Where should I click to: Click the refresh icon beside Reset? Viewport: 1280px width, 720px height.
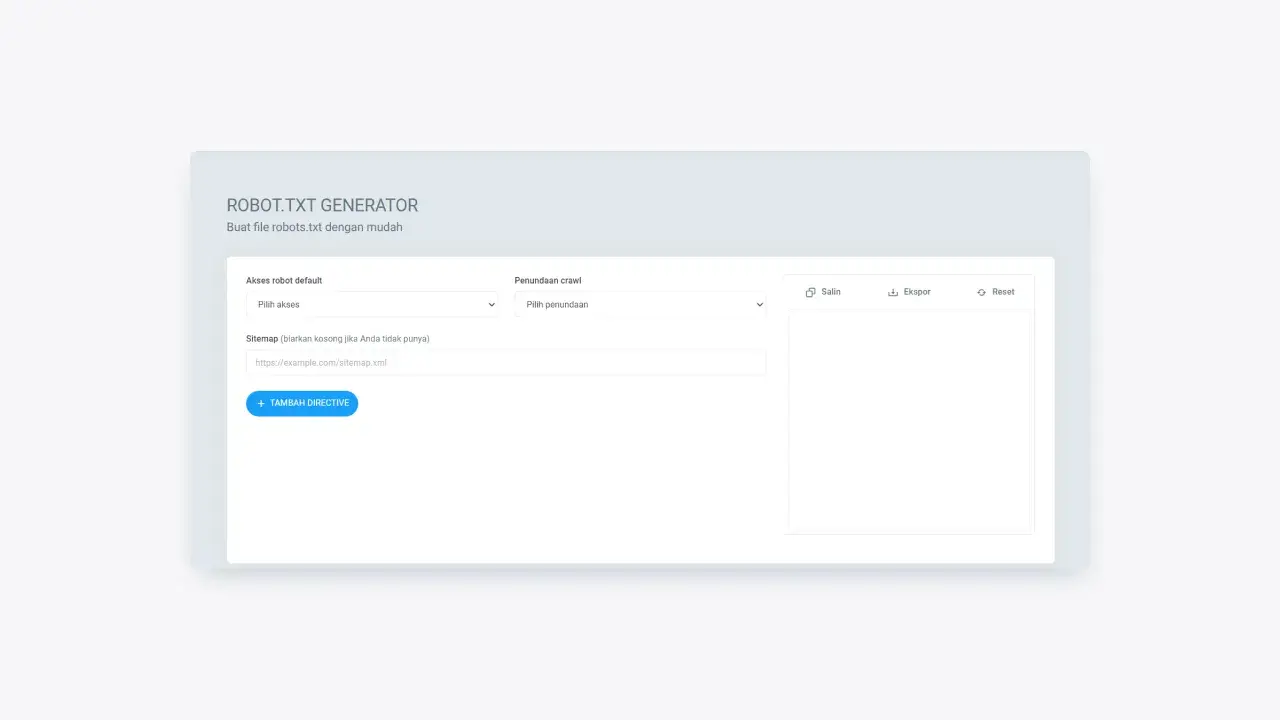tap(981, 292)
